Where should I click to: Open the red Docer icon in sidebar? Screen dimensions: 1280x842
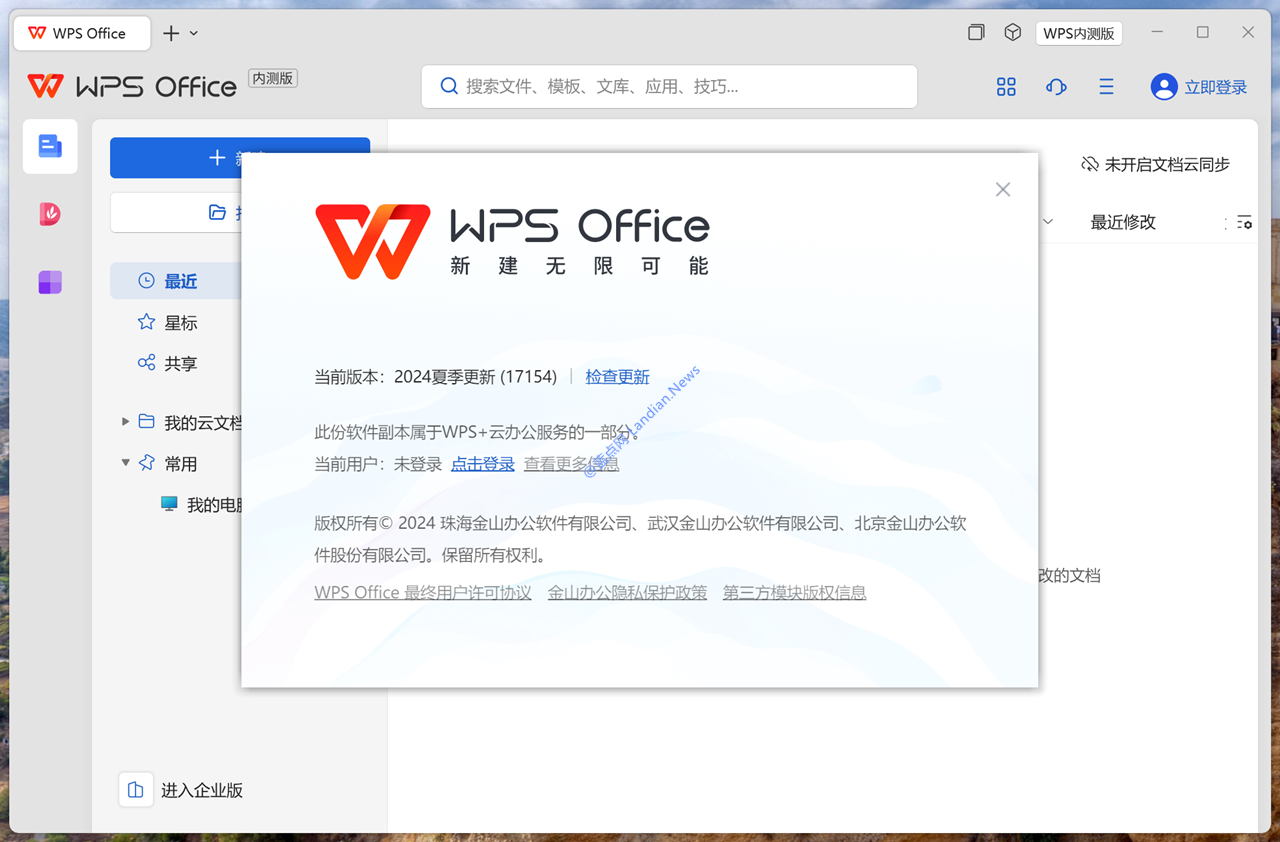click(50, 214)
